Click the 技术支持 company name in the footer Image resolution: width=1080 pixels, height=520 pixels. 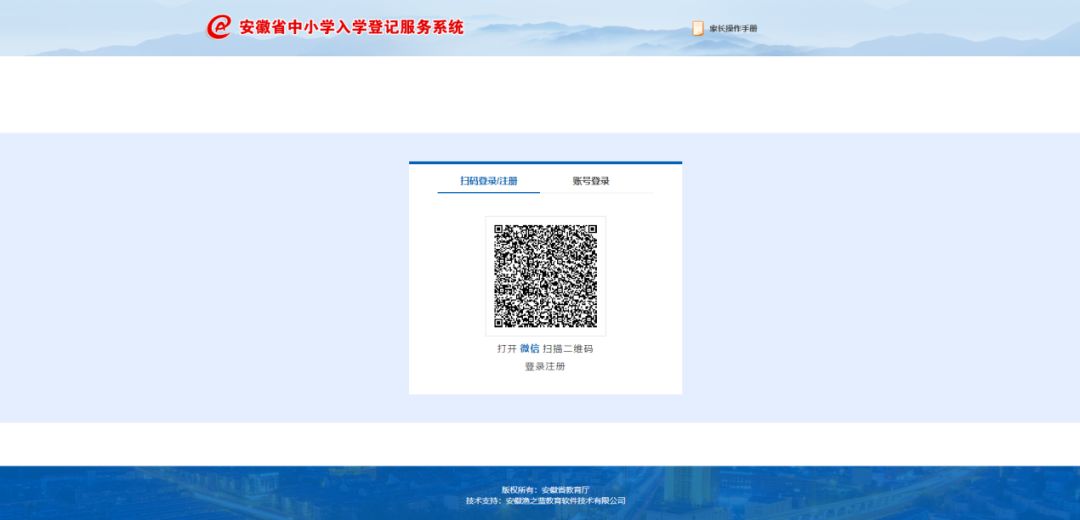(x=565, y=501)
